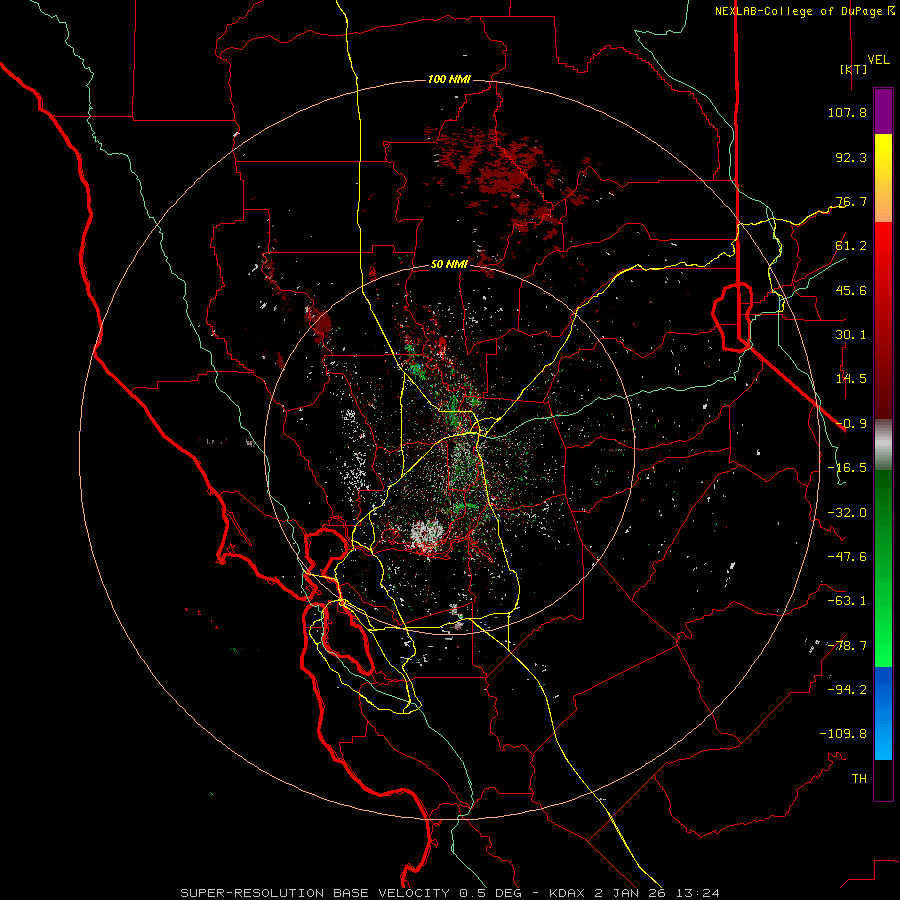Pick the blue segment of velocity scale

pyautogui.click(x=883, y=713)
